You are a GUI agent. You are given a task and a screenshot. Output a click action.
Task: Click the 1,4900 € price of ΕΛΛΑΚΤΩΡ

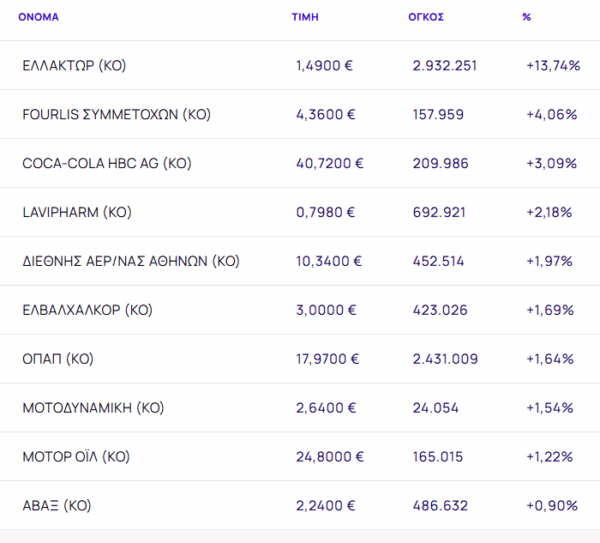pos(326,66)
